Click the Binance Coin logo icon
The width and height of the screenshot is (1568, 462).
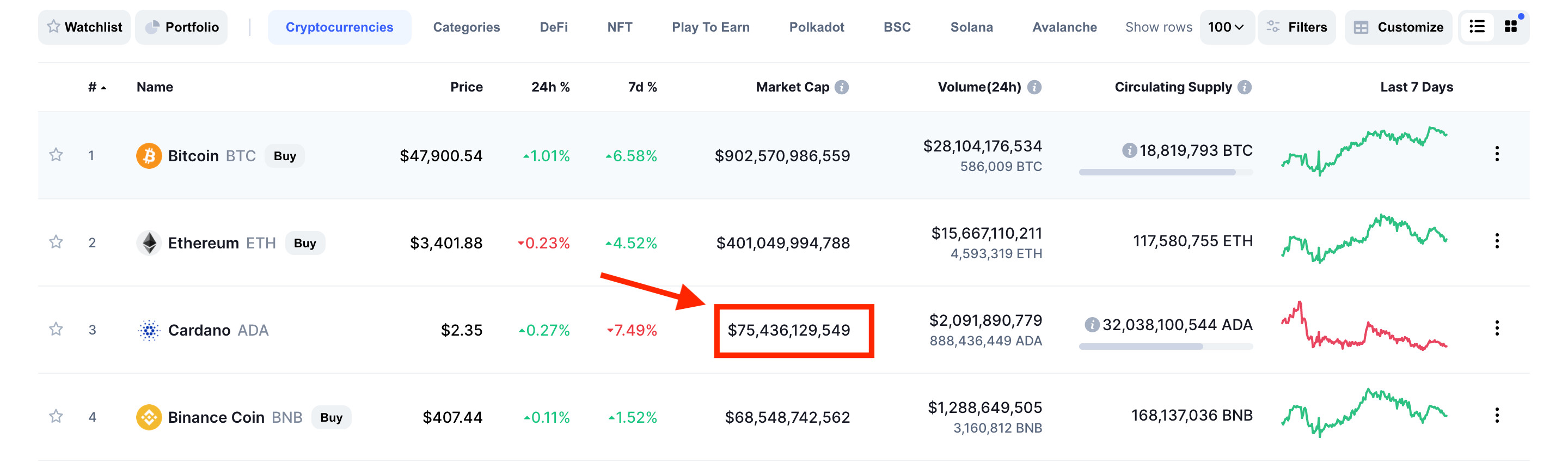149,417
